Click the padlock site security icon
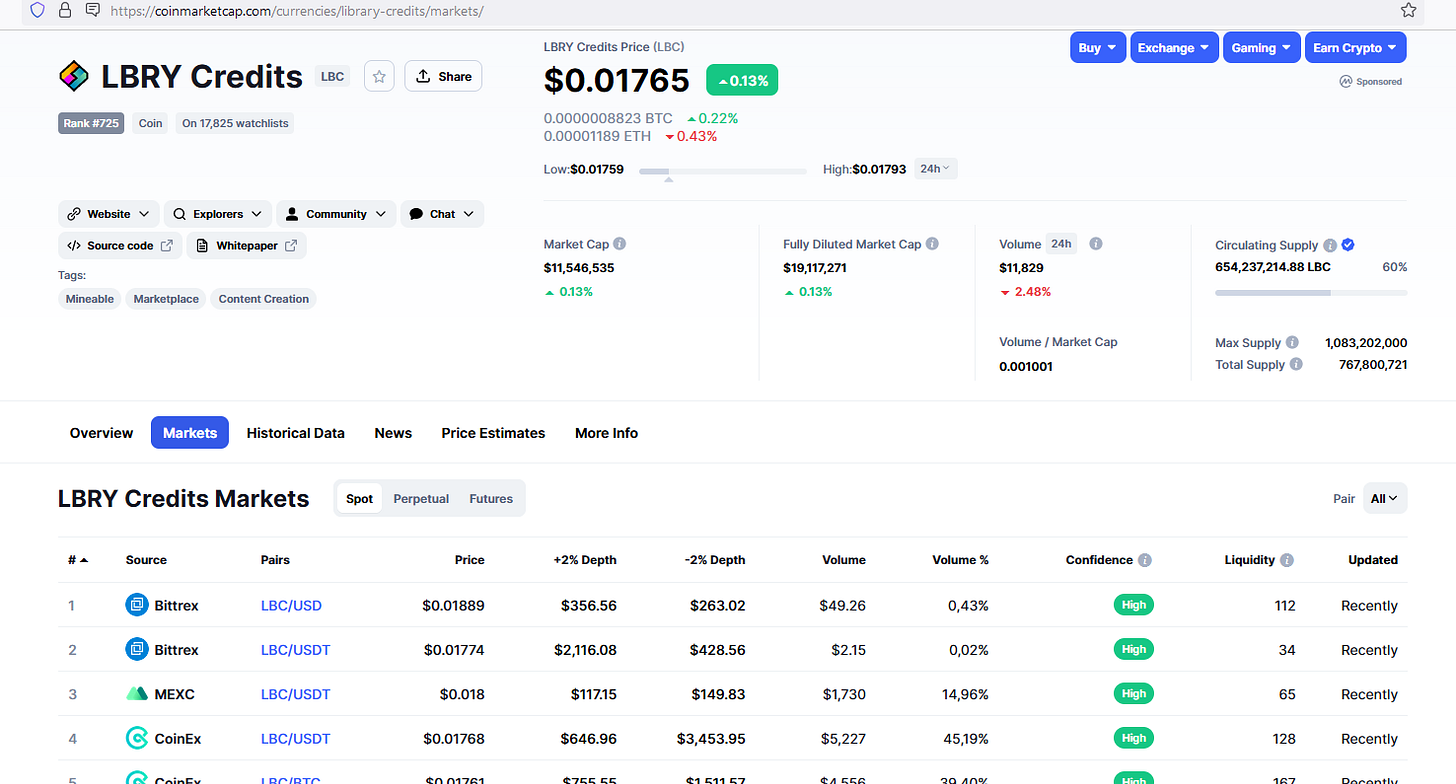Image resolution: width=1456 pixels, height=784 pixels. click(65, 10)
